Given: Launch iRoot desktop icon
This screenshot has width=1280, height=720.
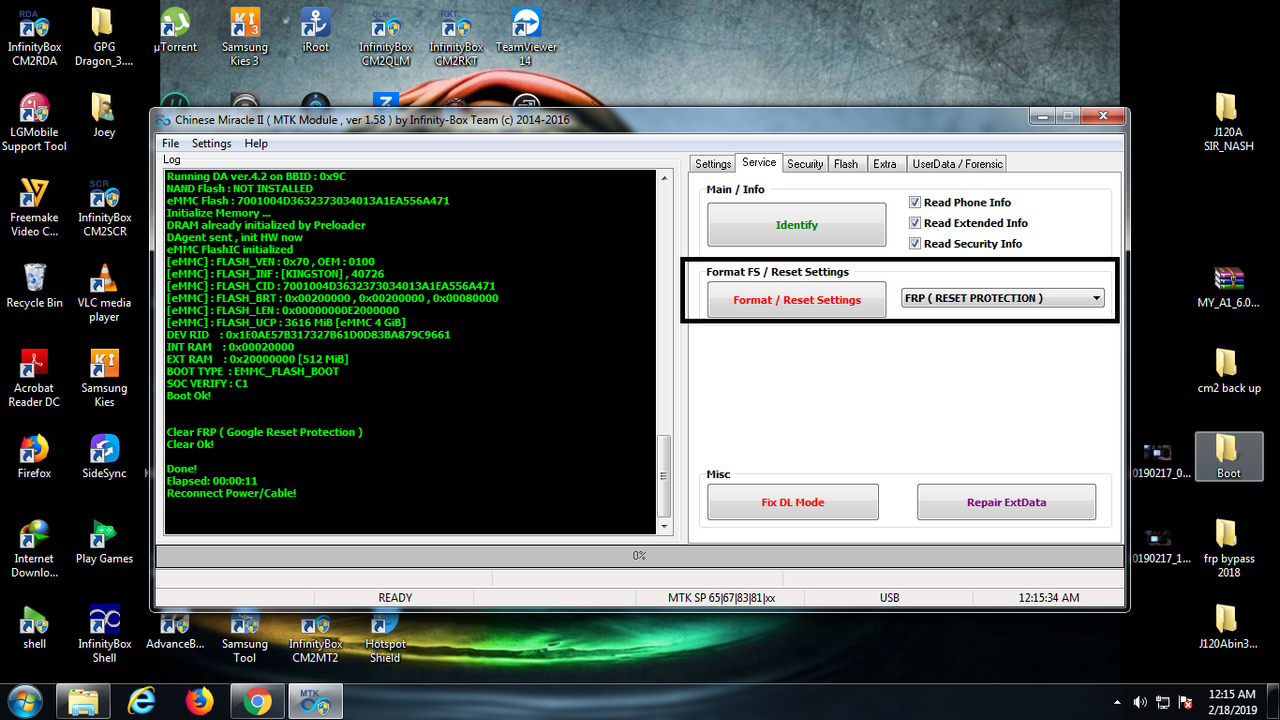Looking at the screenshot, I should [315, 30].
